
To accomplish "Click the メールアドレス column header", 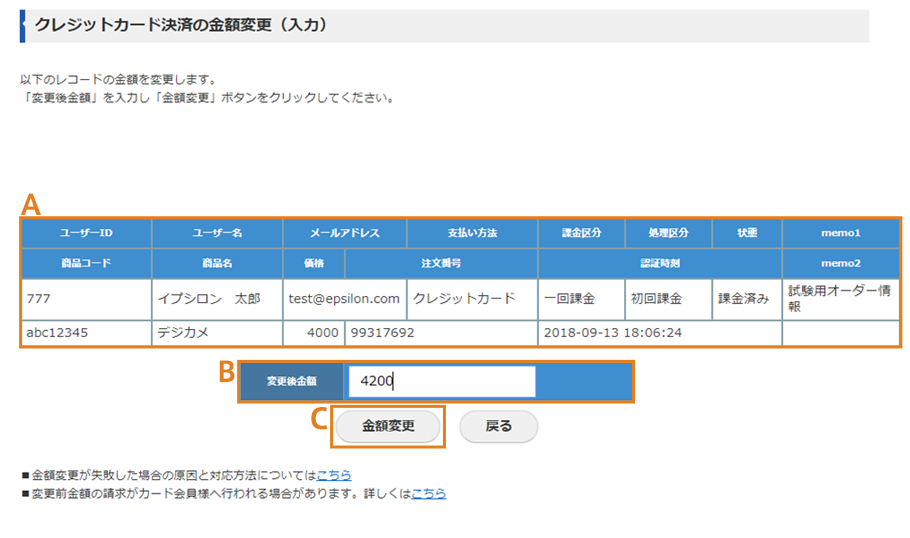I will point(345,233).
